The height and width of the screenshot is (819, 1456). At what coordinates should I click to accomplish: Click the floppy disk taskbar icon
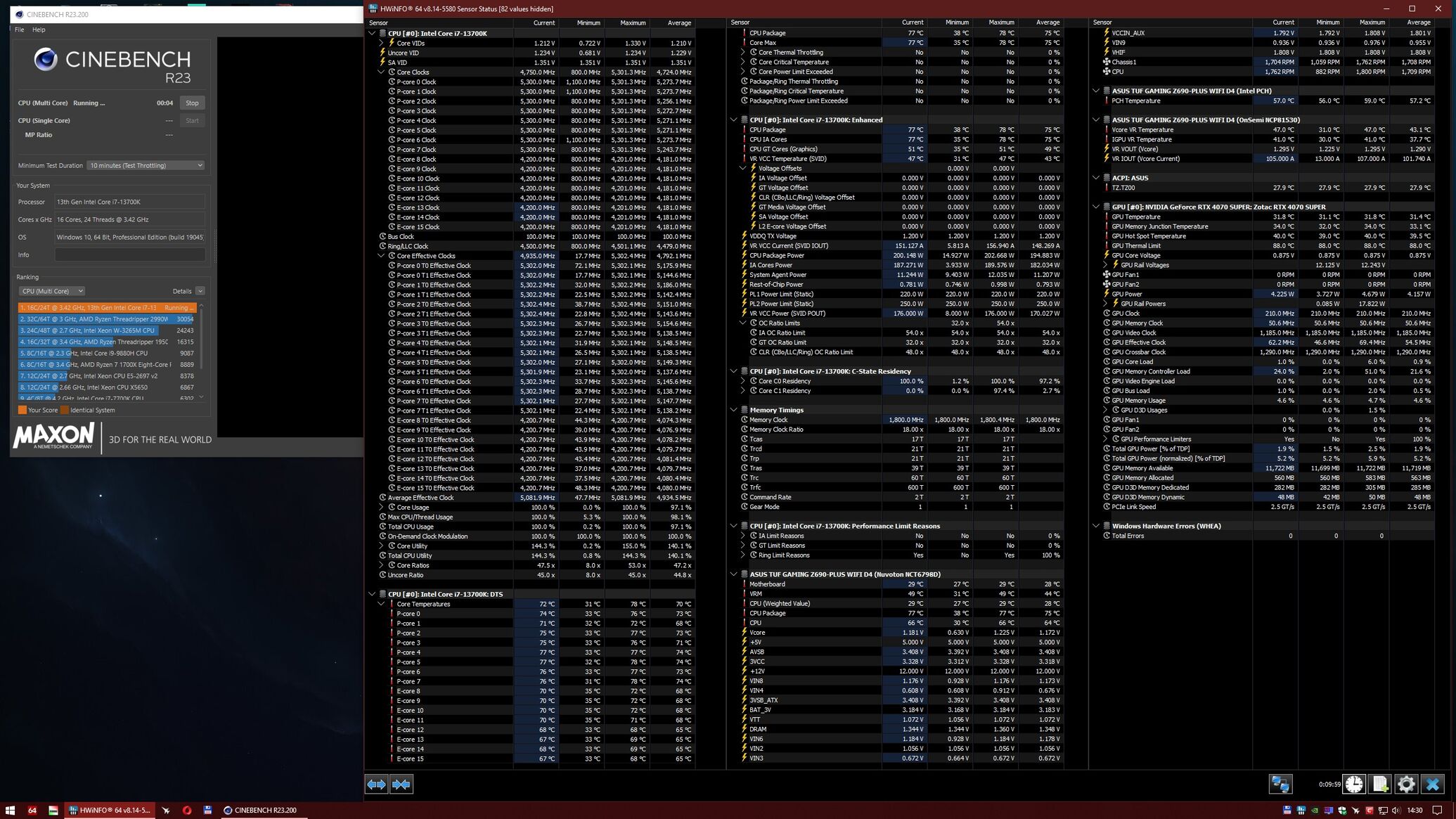[x=207, y=810]
